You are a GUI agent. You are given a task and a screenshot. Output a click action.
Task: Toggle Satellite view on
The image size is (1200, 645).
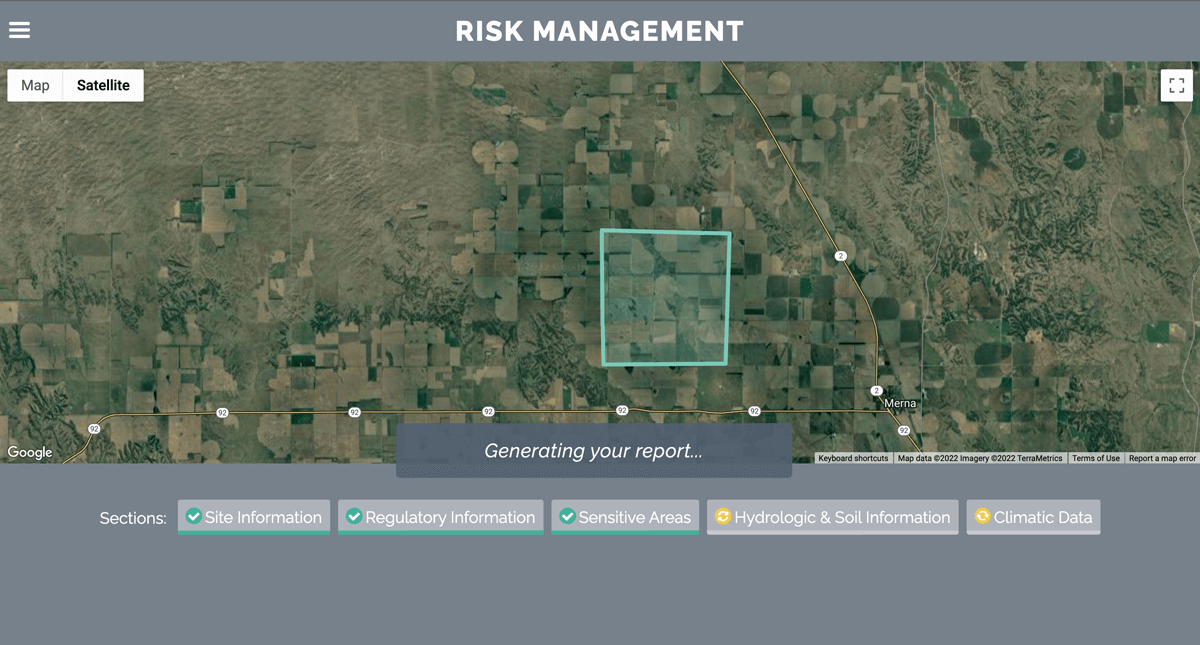coord(103,85)
